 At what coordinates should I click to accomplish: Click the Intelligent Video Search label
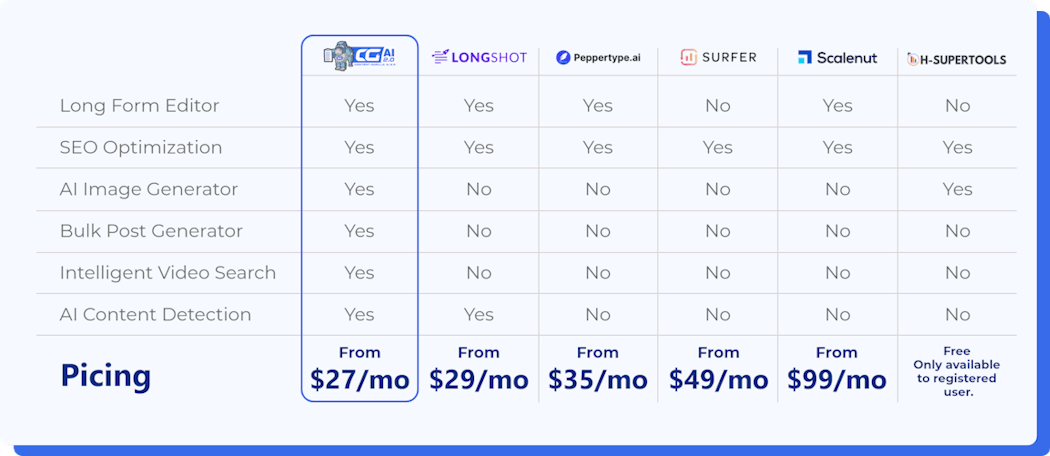(168, 272)
